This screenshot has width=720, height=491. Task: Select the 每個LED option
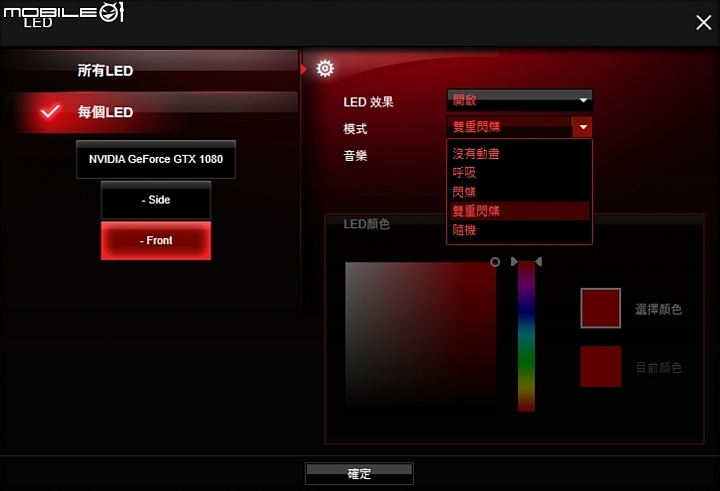(x=151, y=112)
